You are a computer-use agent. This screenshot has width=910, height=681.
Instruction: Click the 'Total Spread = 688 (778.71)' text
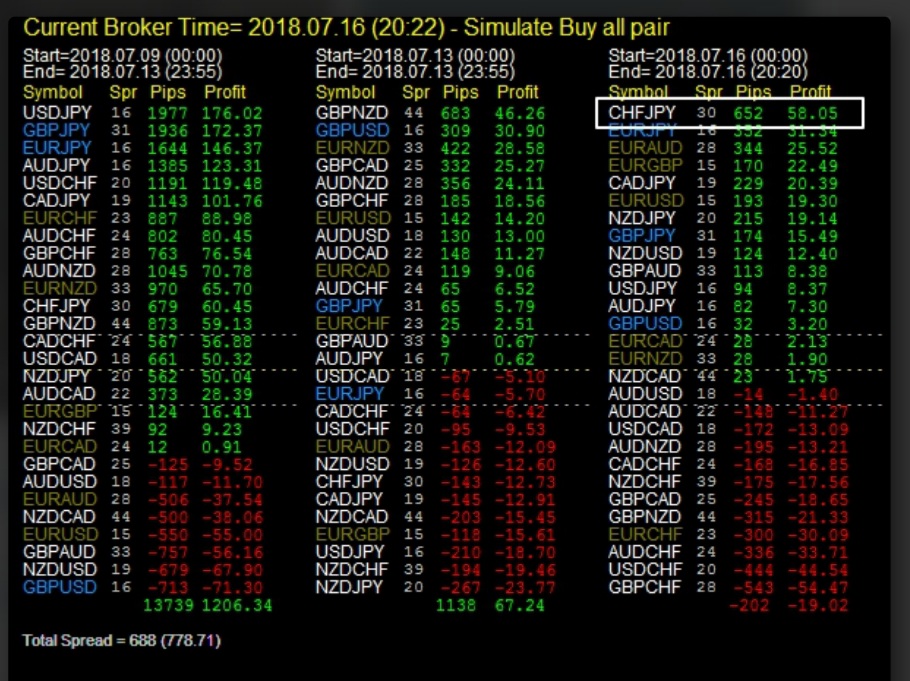coord(121,640)
